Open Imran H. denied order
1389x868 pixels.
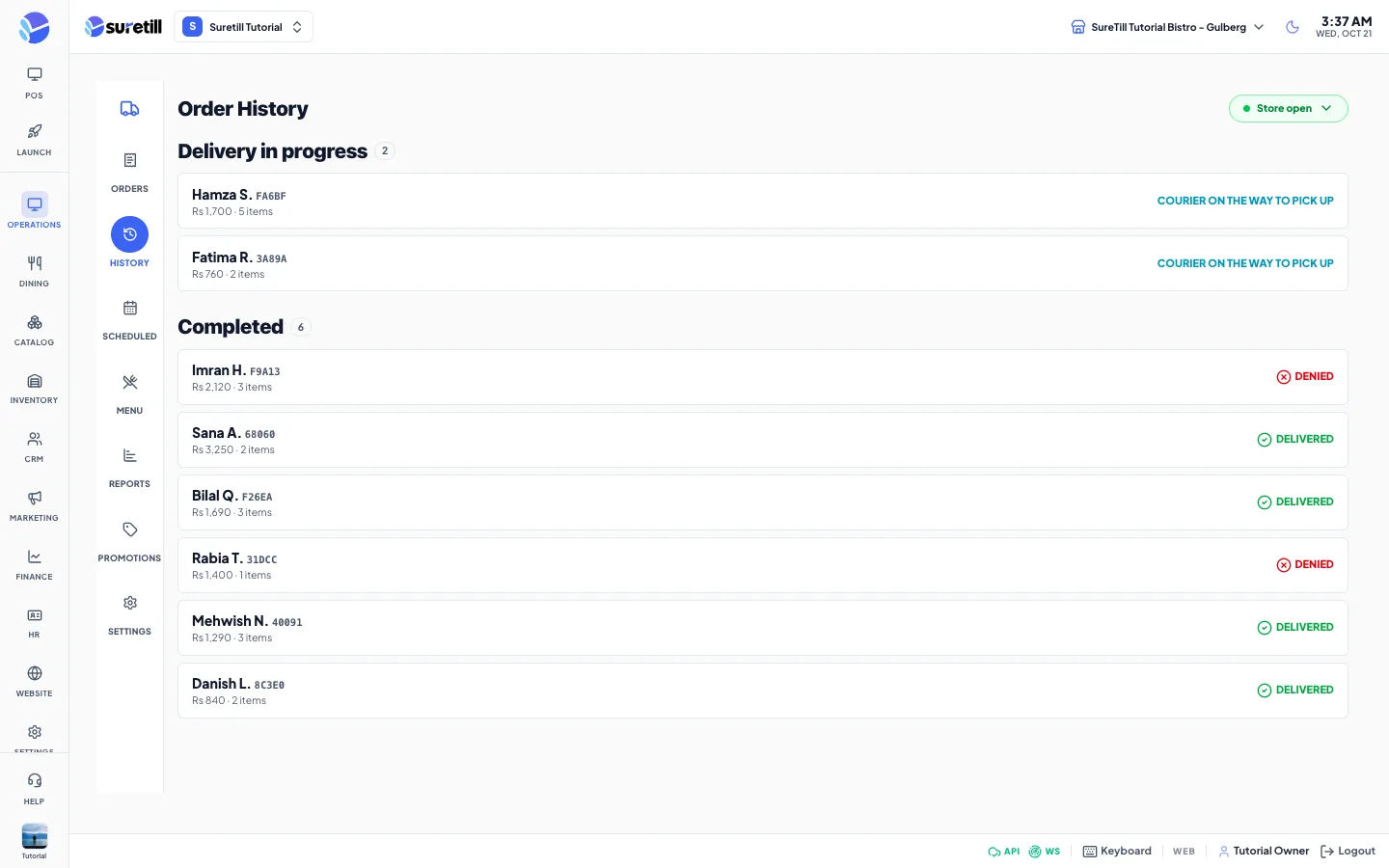tap(762, 377)
